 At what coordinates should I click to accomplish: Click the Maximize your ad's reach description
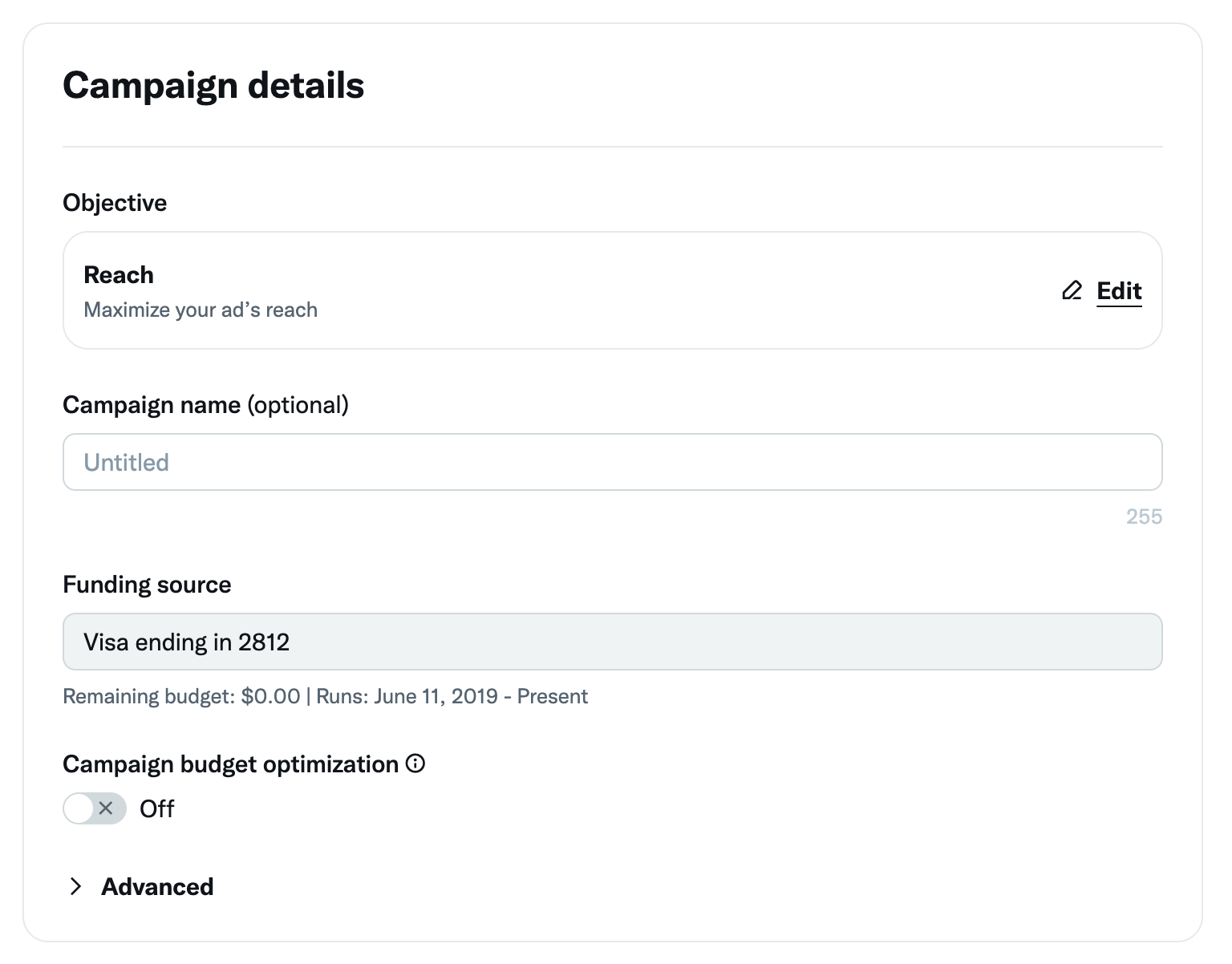point(201,310)
